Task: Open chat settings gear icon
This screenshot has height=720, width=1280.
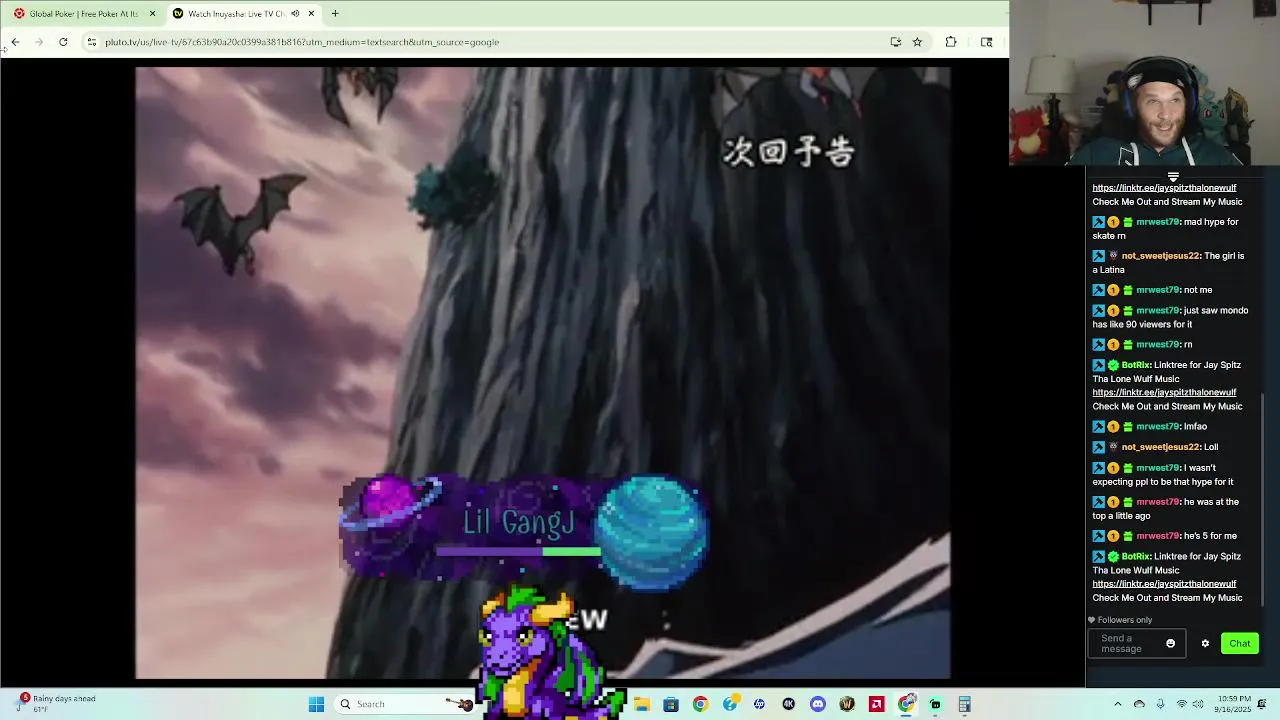Action: tap(1205, 644)
